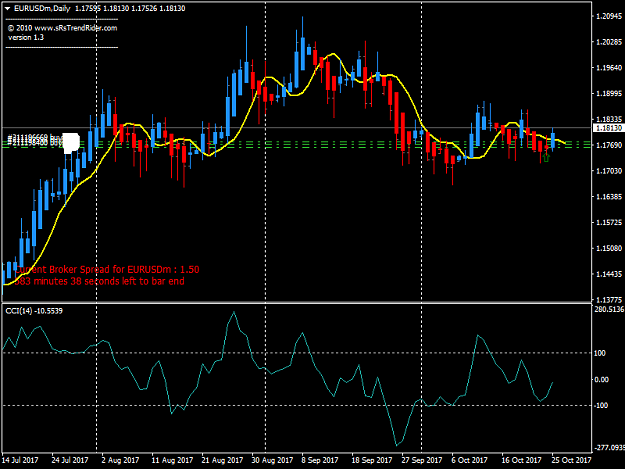The image size is (625, 469).
Task: Click the 24 Jul 2017 date label
Action: [x=70, y=460]
